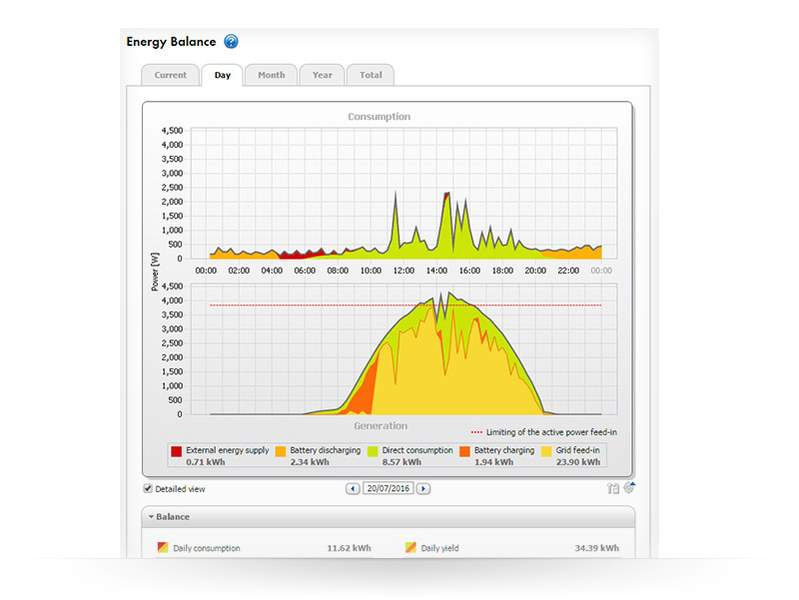The width and height of the screenshot is (799, 600).
Task: Go to next day with right arrow
Action: click(x=423, y=489)
